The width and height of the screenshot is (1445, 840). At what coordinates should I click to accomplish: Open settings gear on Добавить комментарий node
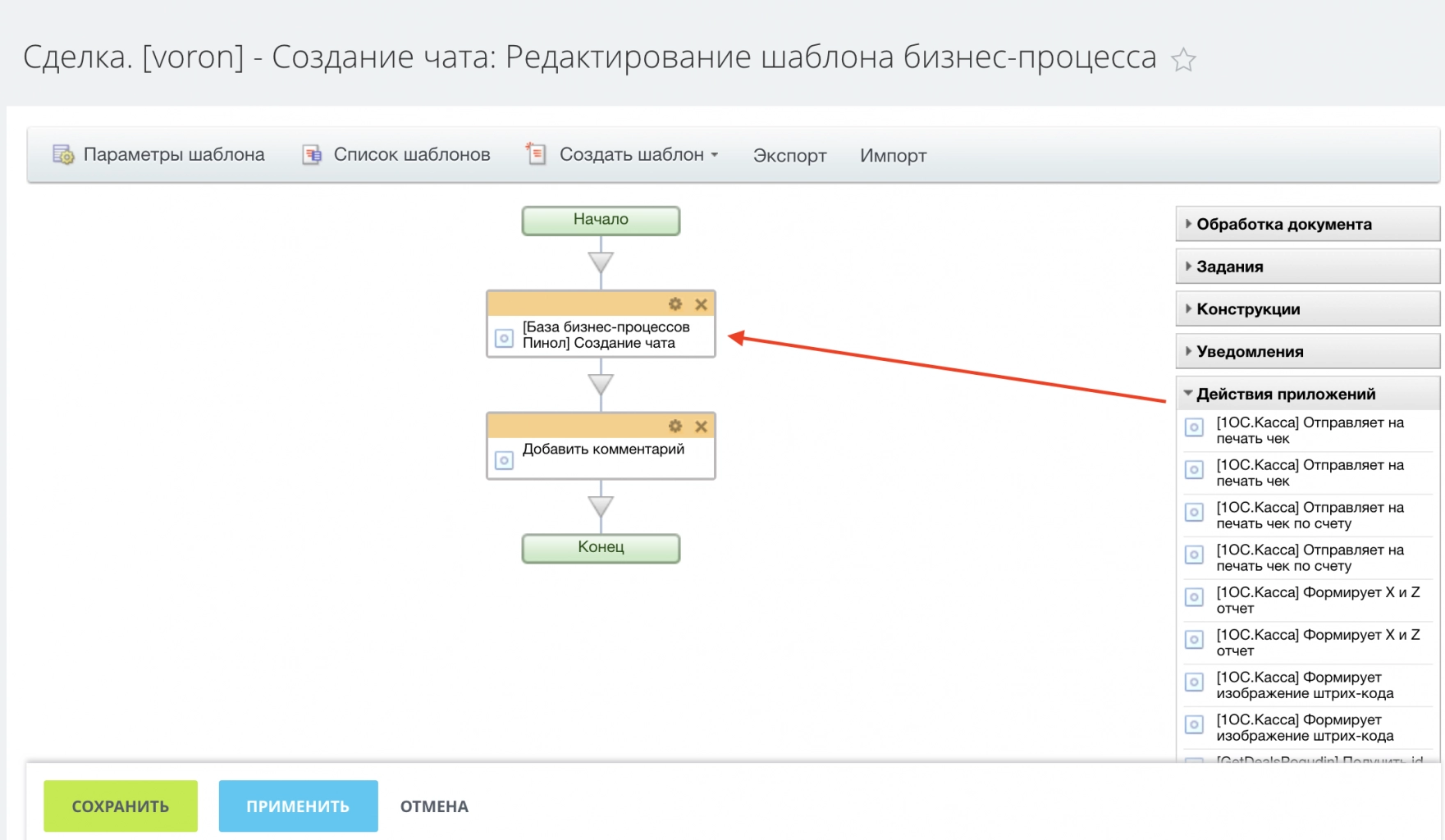point(674,427)
